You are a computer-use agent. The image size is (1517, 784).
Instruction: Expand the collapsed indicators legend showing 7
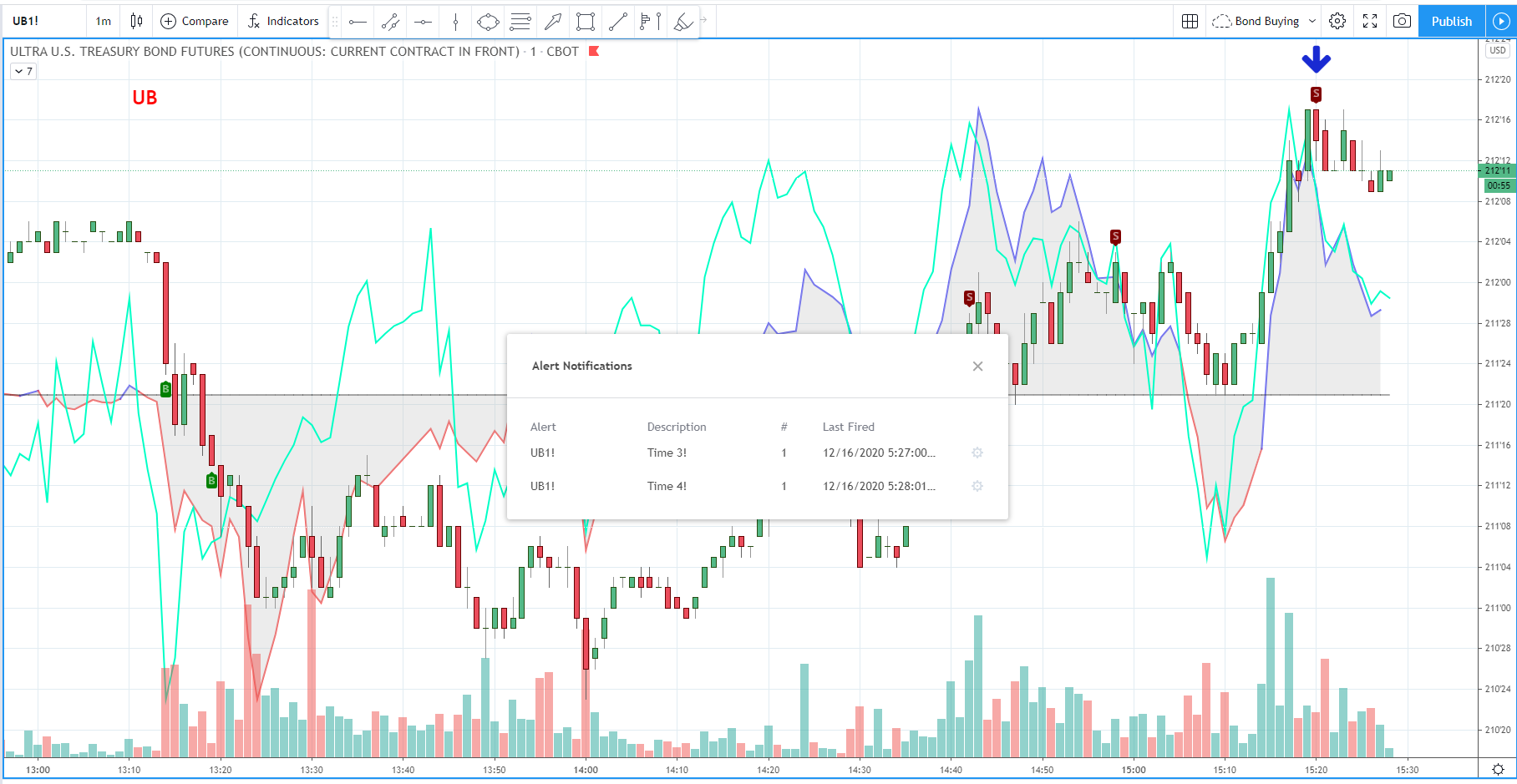[23, 72]
